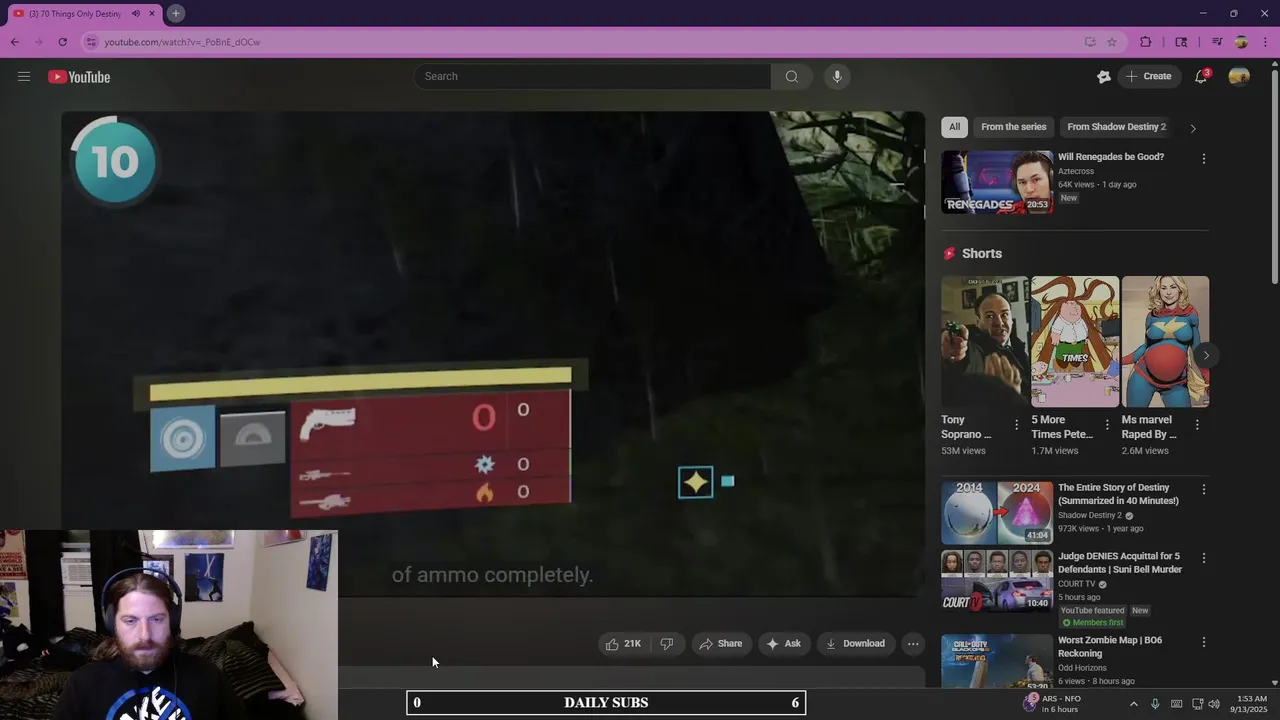Open the YouTube guide hamburger menu
This screenshot has height=720, width=1280.
(x=24, y=76)
